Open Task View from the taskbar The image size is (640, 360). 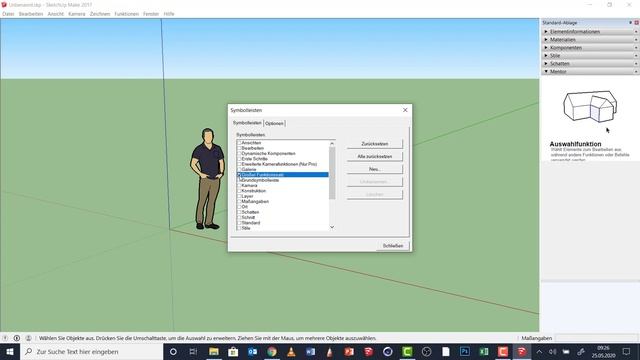[x=193, y=351]
